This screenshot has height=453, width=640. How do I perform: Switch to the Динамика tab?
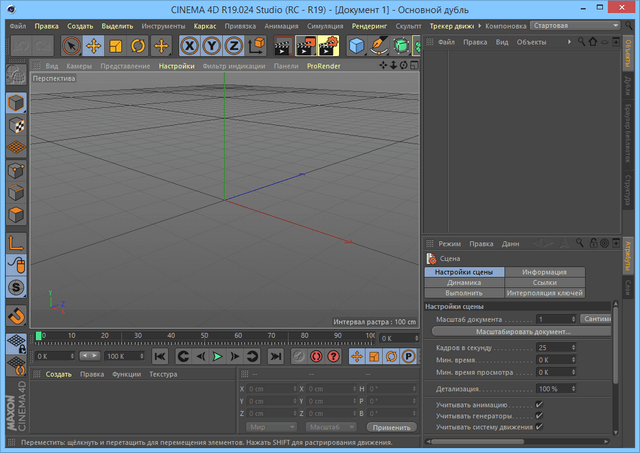pos(464,282)
